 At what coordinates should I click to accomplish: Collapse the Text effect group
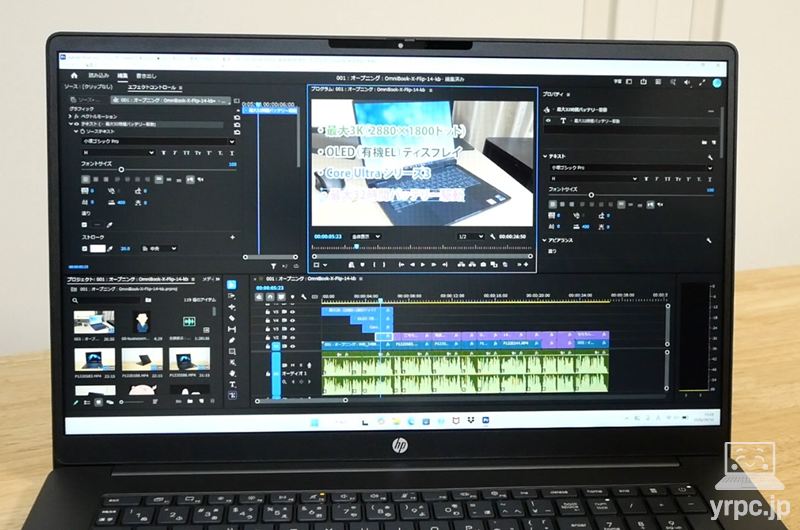pyautogui.click(x=70, y=124)
